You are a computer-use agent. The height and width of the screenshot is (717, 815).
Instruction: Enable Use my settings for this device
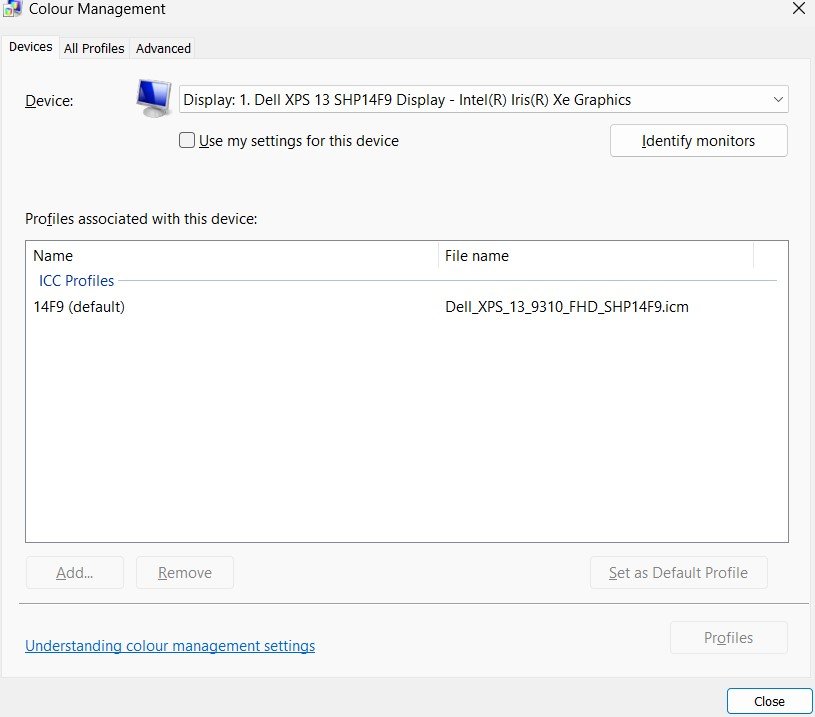tap(187, 140)
